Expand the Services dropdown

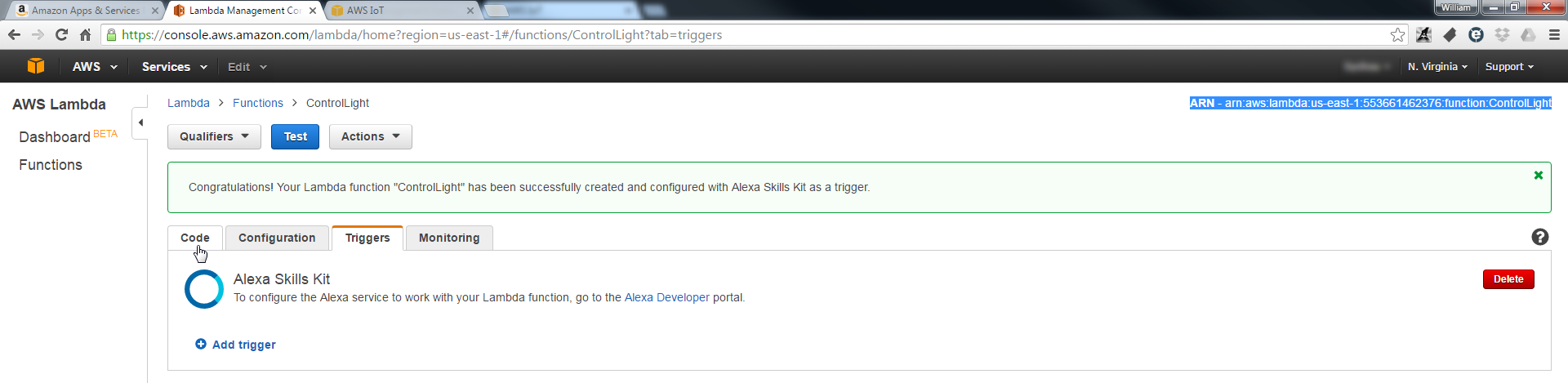click(x=175, y=66)
